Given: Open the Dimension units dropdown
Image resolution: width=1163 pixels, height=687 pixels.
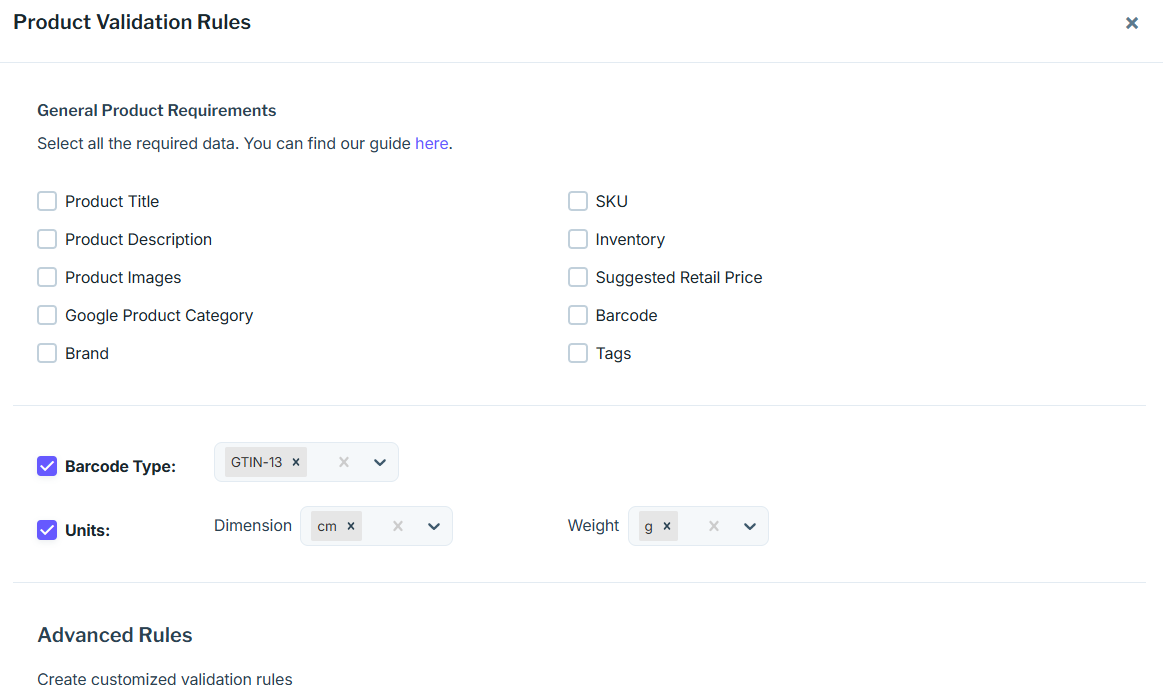Looking at the screenshot, I should click(x=434, y=526).
